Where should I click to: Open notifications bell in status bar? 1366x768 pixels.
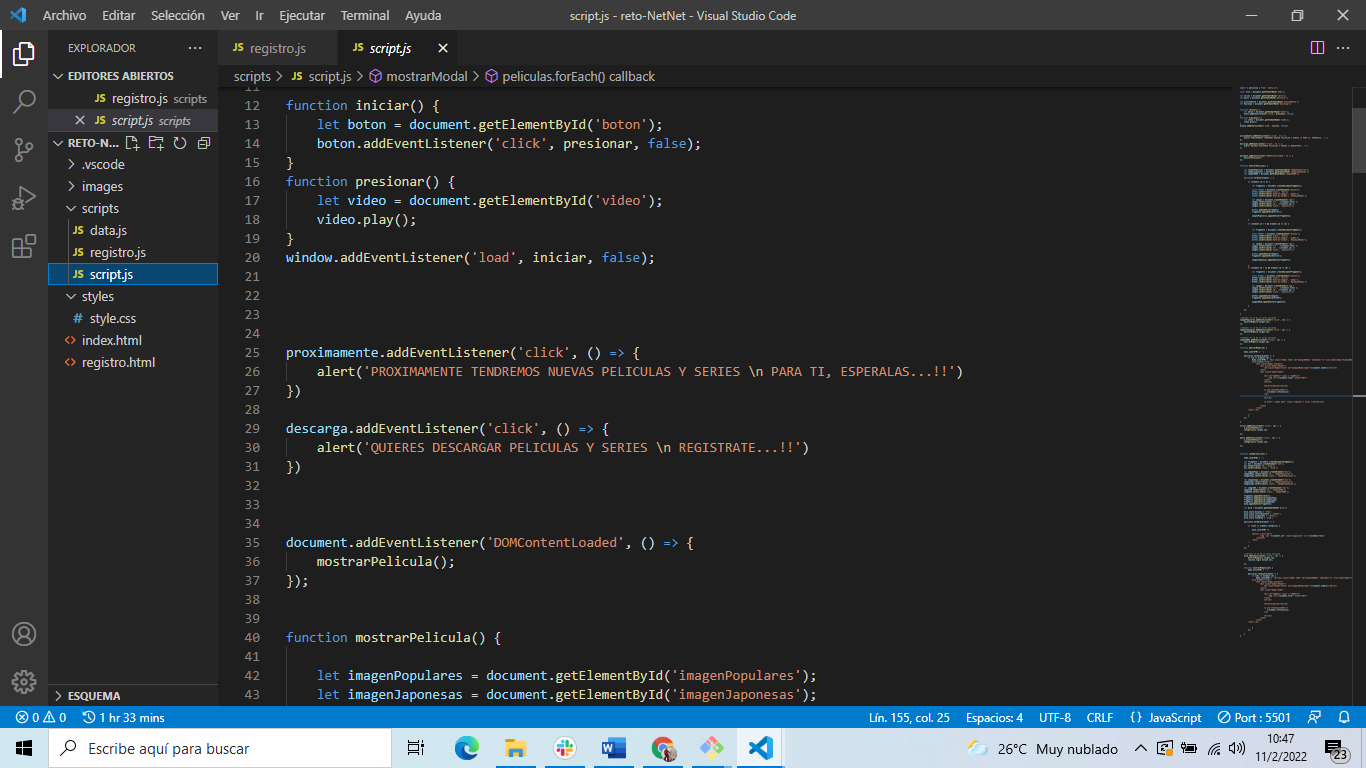pyautogui.click(x=1344, y=718)
